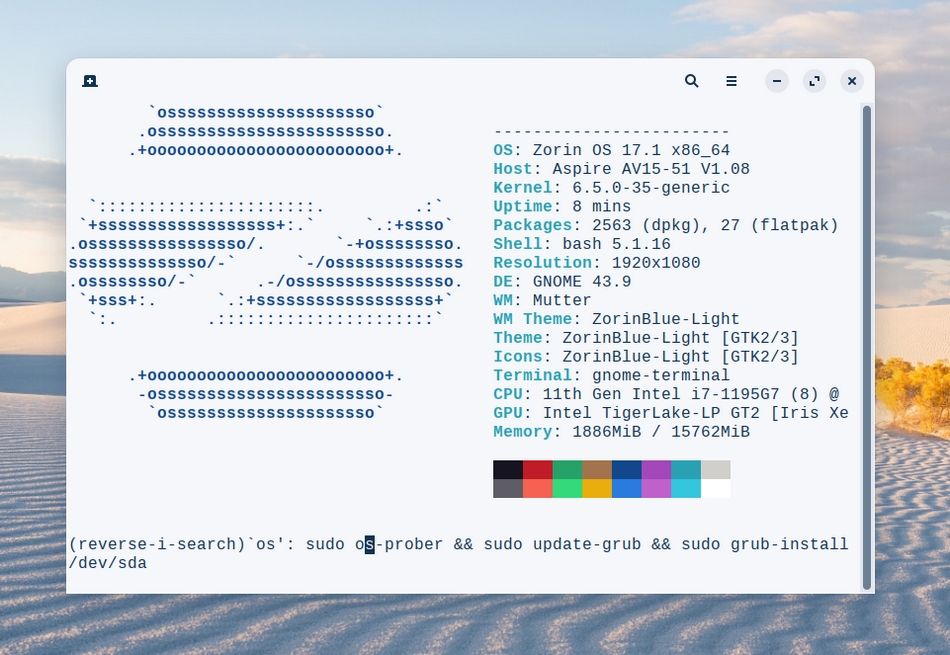
Task: Click the dark green color block
Action: (x=567, y=470)
